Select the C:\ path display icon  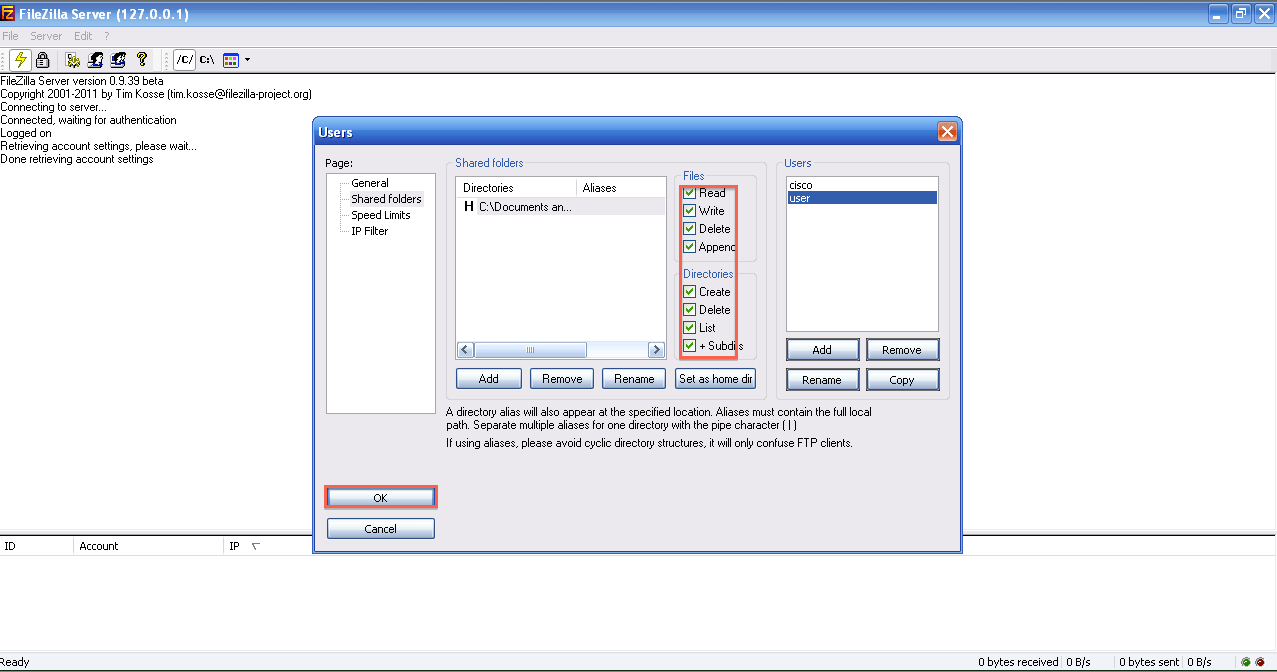coord(207,60)
